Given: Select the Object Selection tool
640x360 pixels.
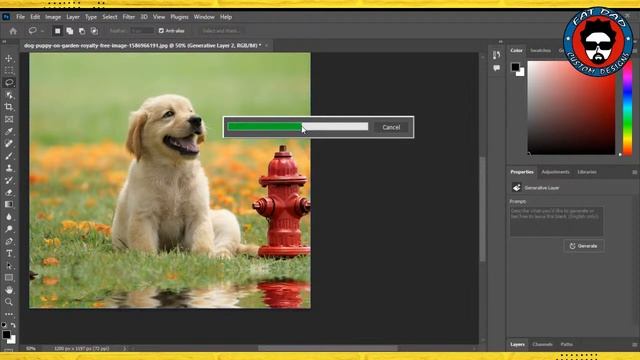Looking at the screenshot, I should (9, 95).
